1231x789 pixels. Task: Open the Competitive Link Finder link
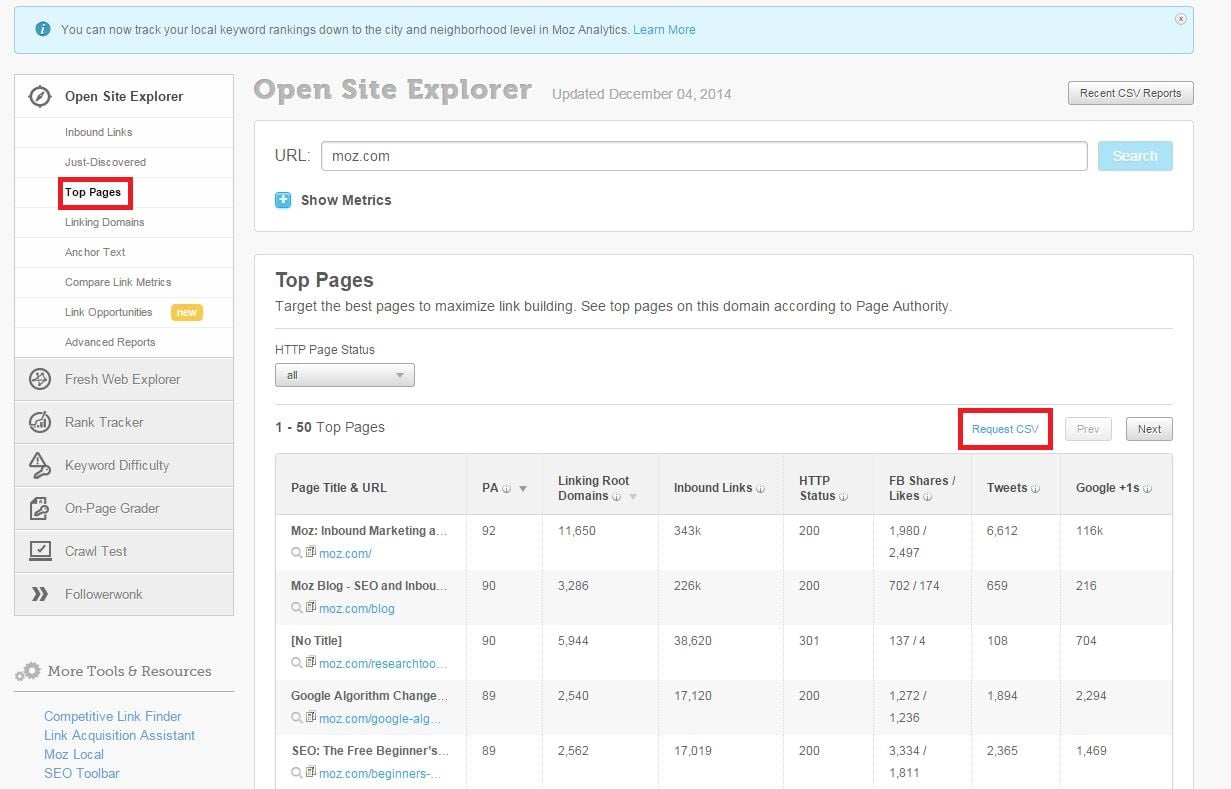(x=113, y=716)
